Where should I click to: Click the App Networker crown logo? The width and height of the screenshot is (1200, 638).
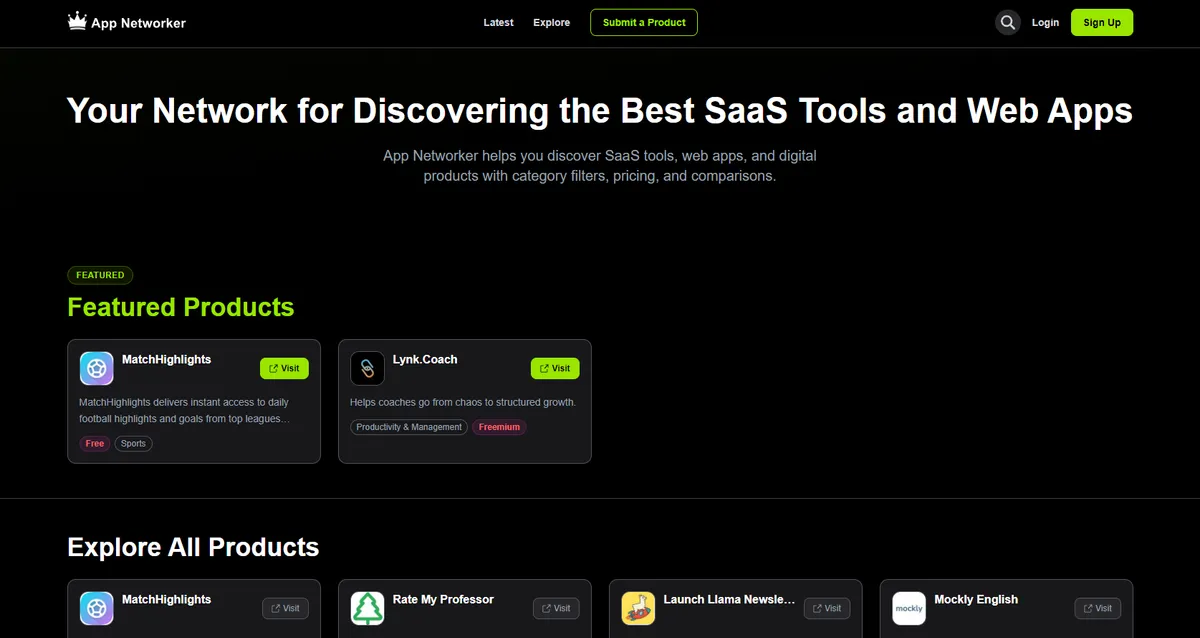77,22
